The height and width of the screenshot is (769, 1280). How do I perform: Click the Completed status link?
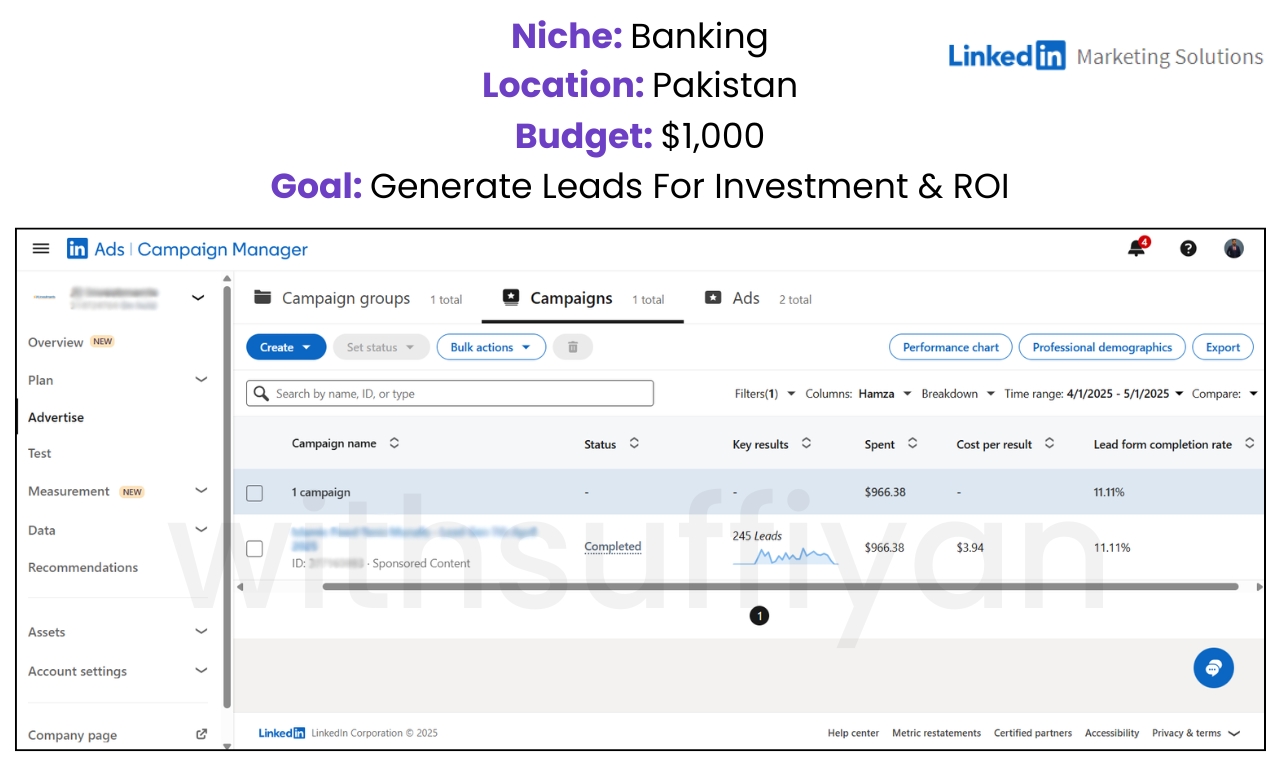(613, 547)
